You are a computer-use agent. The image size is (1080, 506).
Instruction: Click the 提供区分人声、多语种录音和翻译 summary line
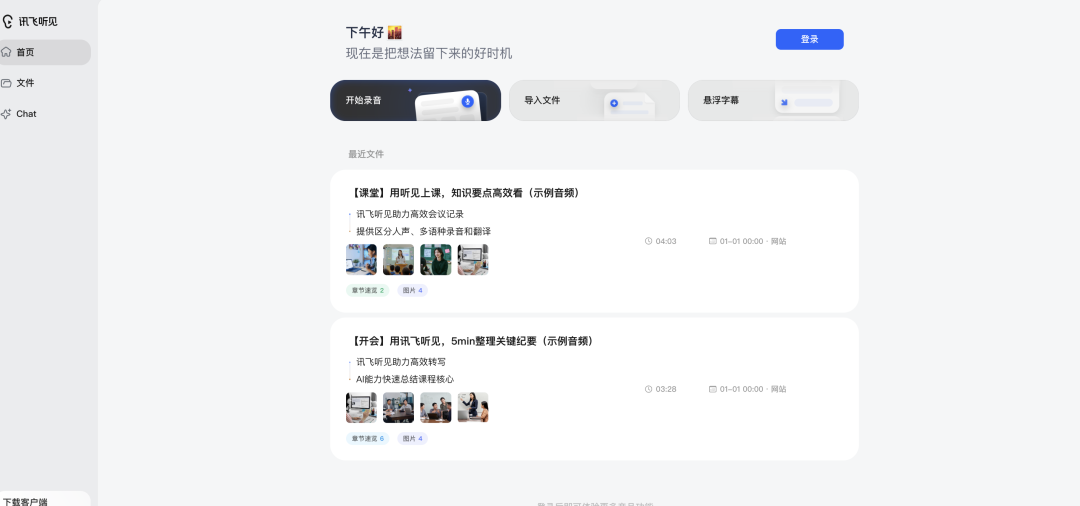[x=424, y=231]
